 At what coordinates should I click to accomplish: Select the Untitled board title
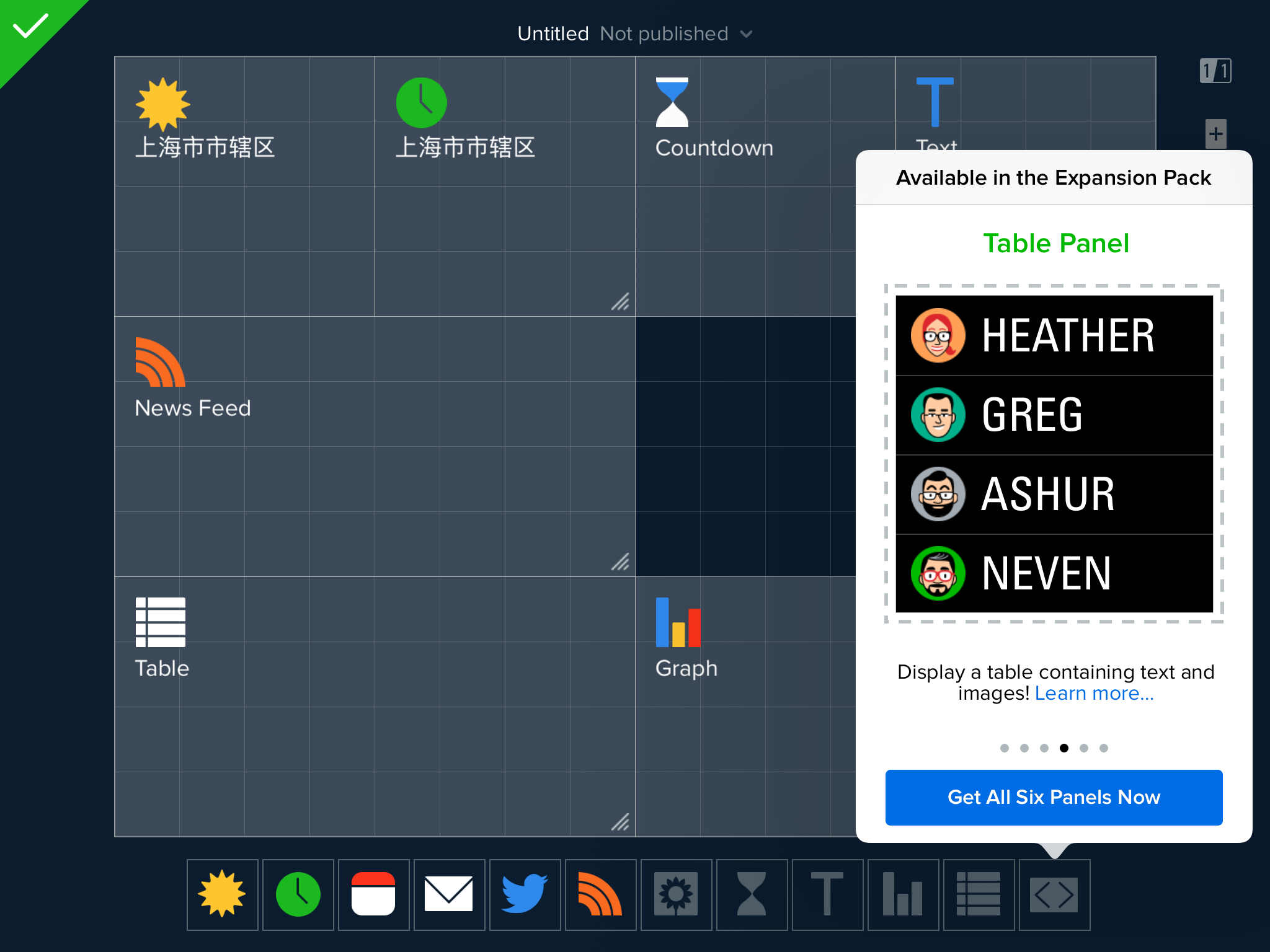553,33
